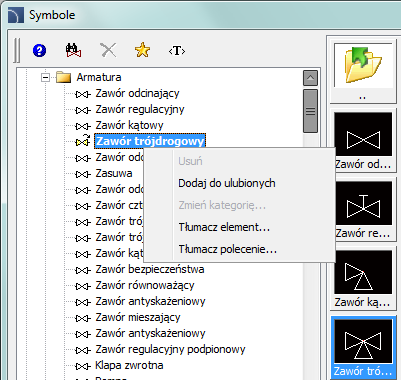The width and height of the screenshot is (401, 380).
Task: Click the valve icon beside Zawór bezpieczeństwa
Action: (x=83, y=270)
